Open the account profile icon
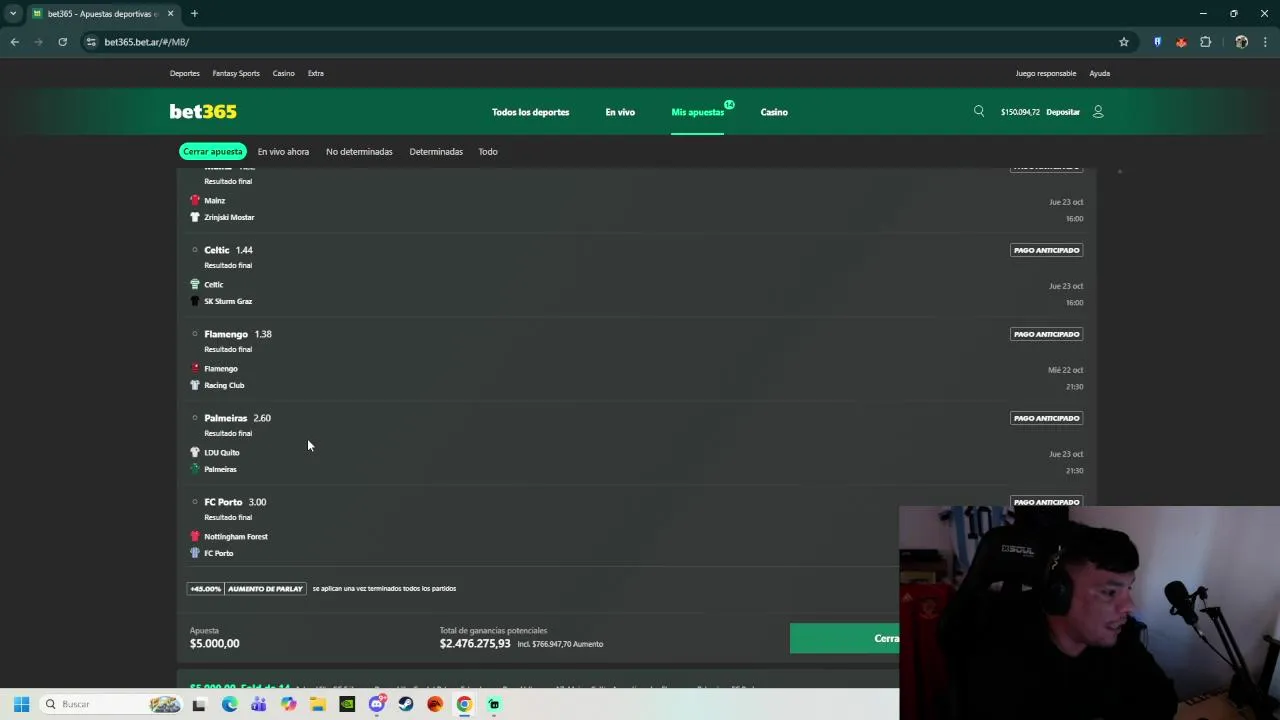This screenshot has height=720, width=1280. pos(1098,112)
